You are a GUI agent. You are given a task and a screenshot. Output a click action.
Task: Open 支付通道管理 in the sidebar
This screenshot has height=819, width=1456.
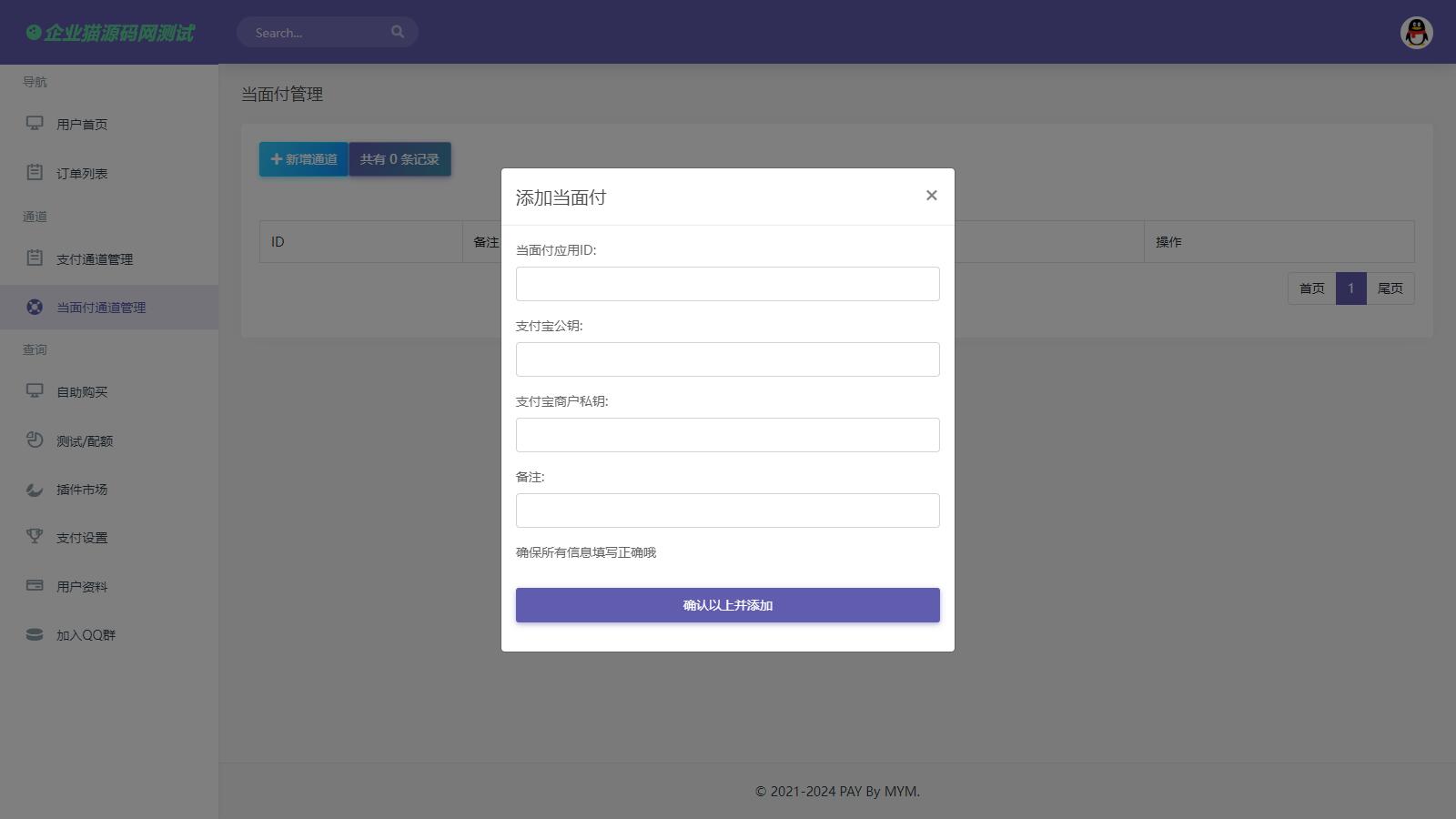95,259
